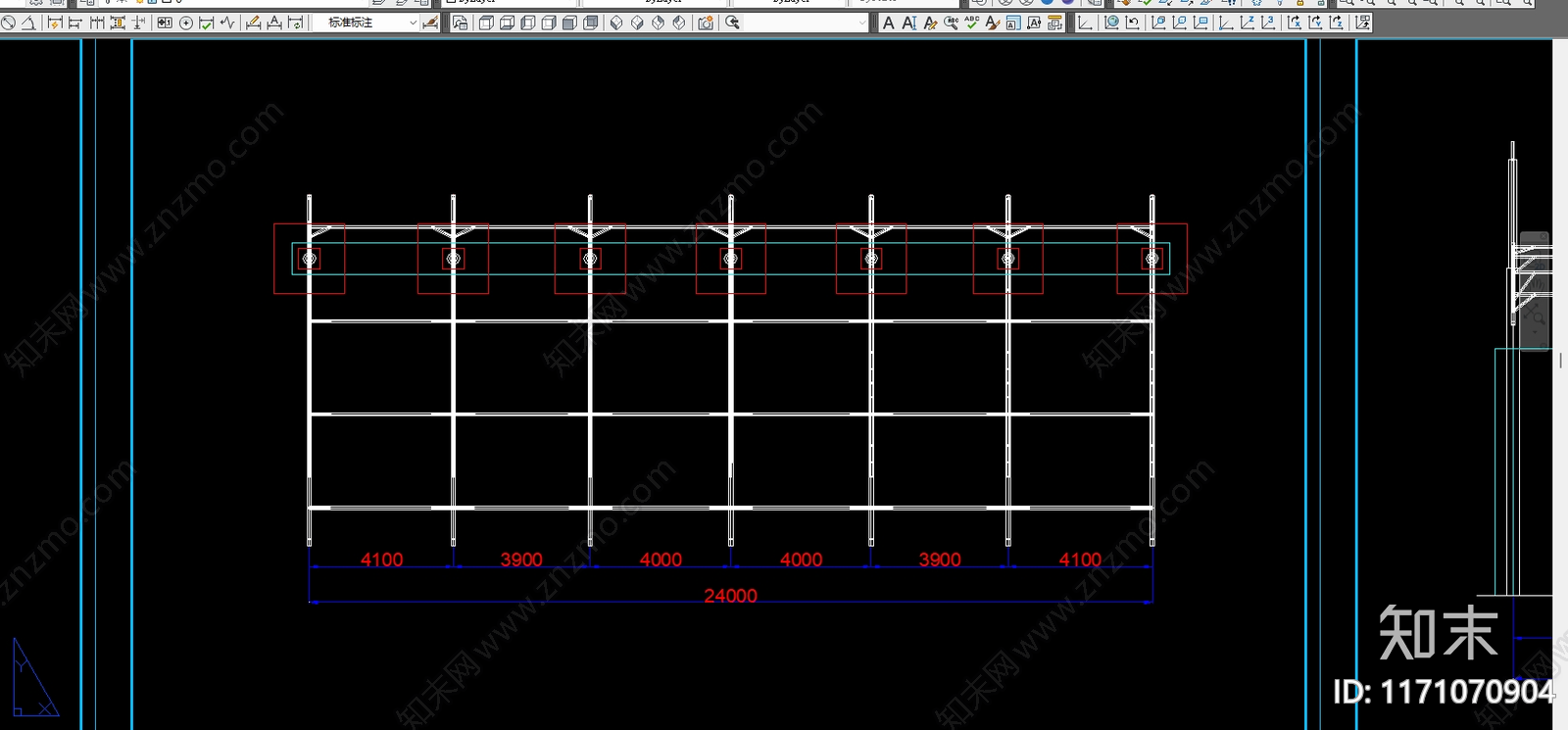Select the NE Isometric view
The width and height of the screenshot is (1568, 730).
tap(659, 23)
